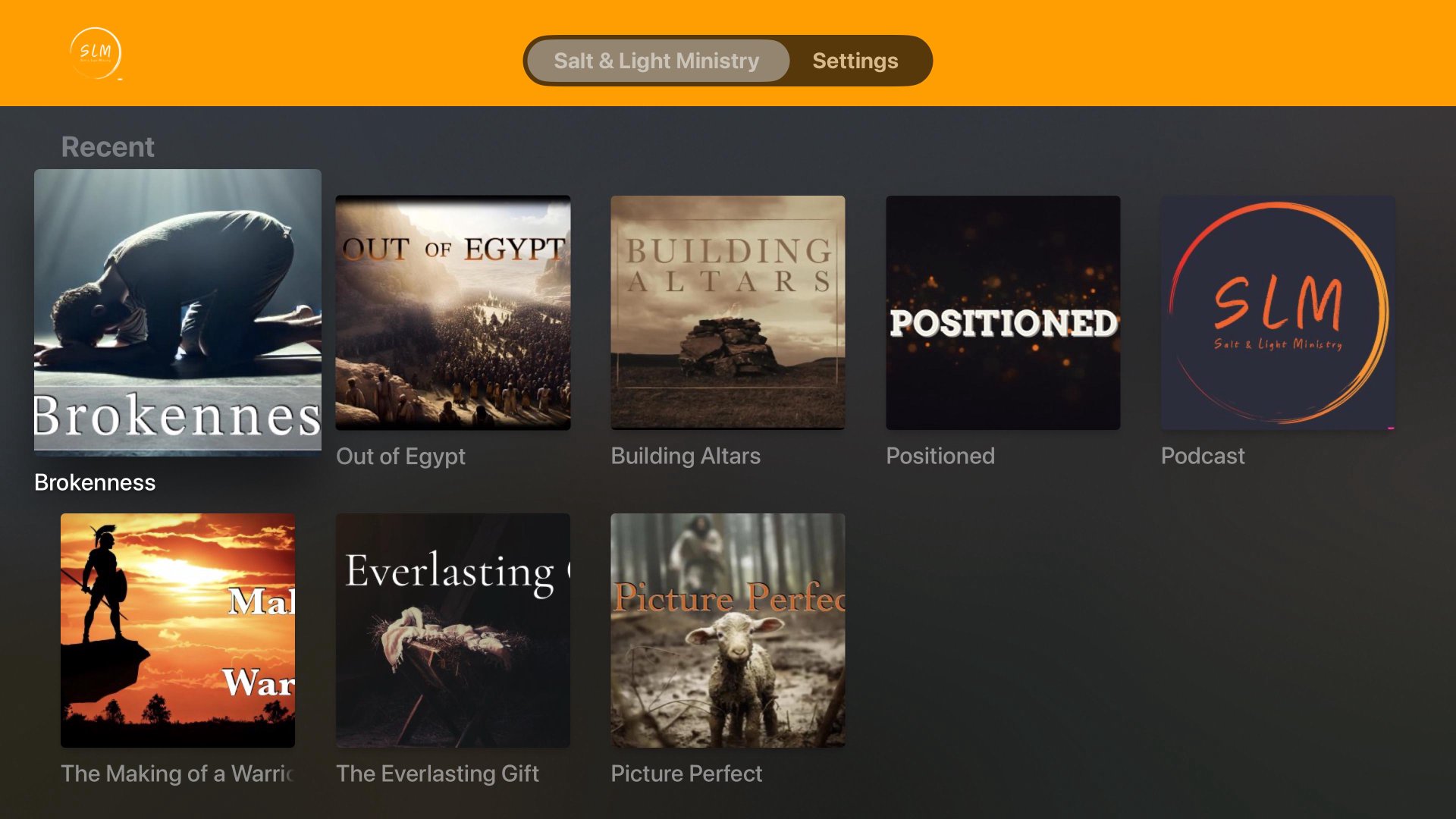
Task: Click the SLM logo in the header
Action: [x=96, y=53]
